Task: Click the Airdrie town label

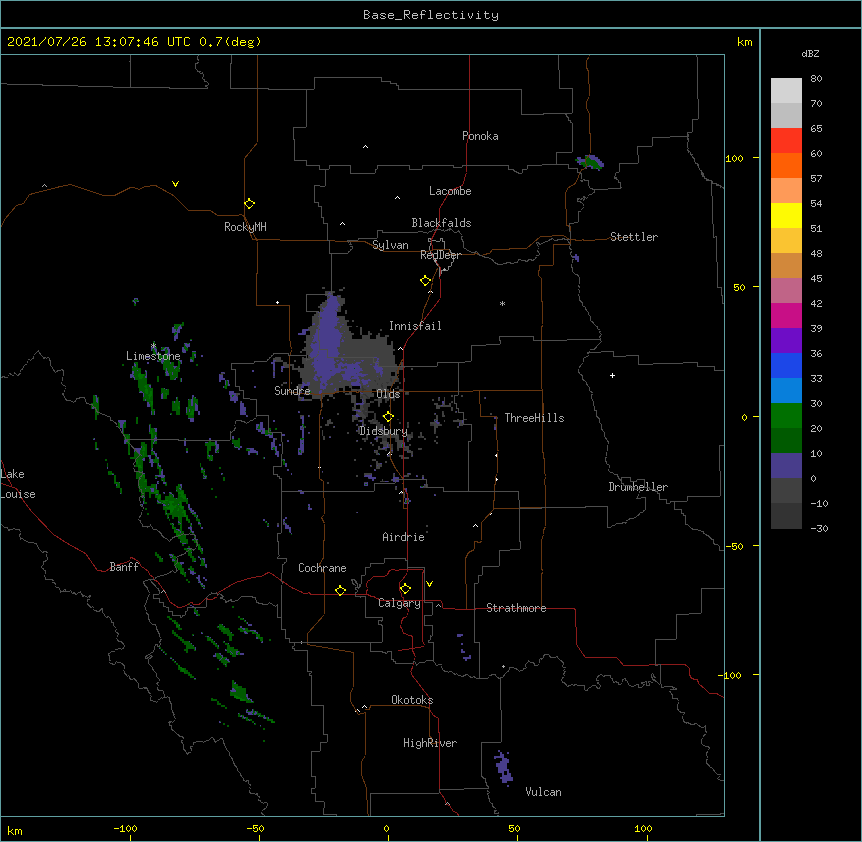Action: [403, 537]
